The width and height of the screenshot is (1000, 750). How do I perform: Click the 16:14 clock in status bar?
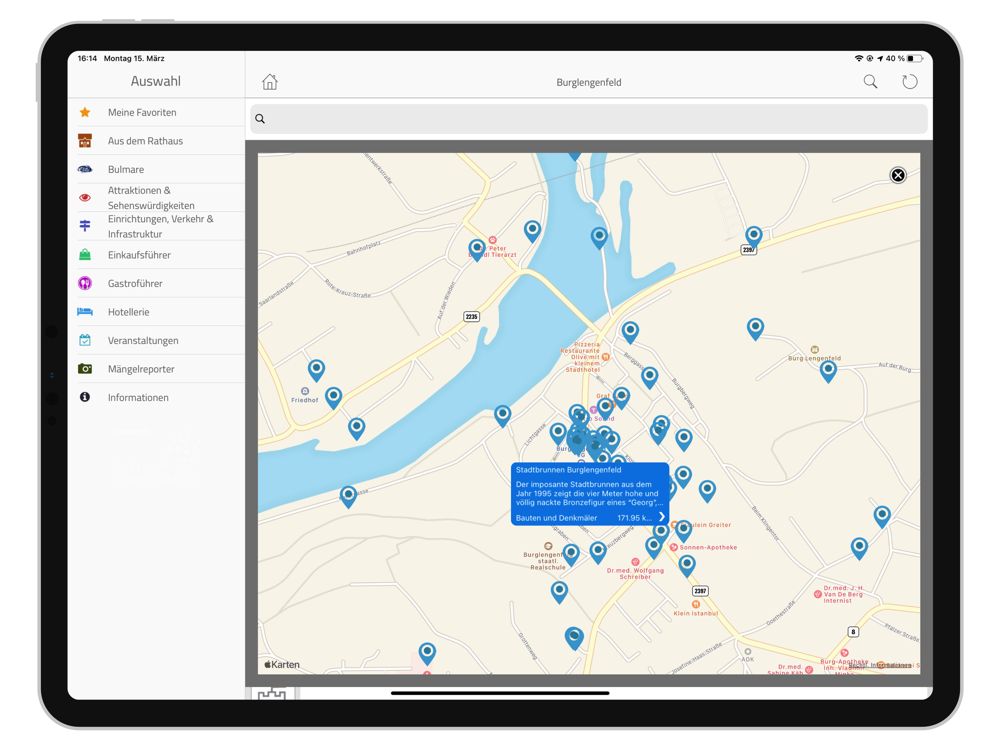coord(87,58)
